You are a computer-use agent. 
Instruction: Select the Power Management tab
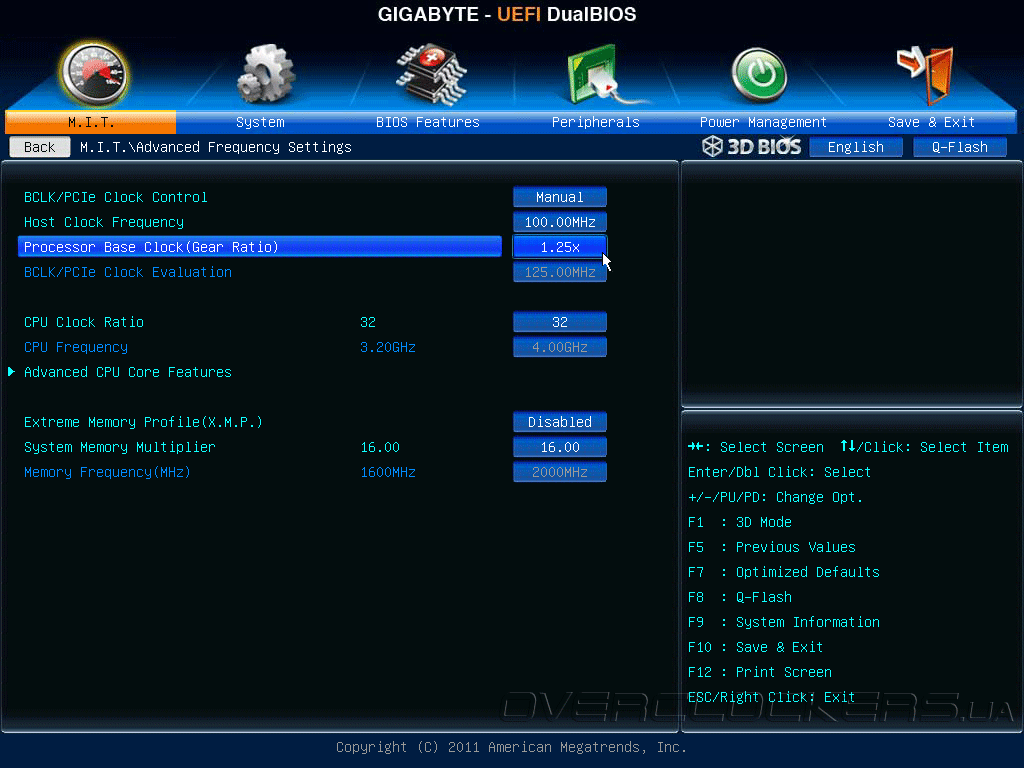(763, 122)
